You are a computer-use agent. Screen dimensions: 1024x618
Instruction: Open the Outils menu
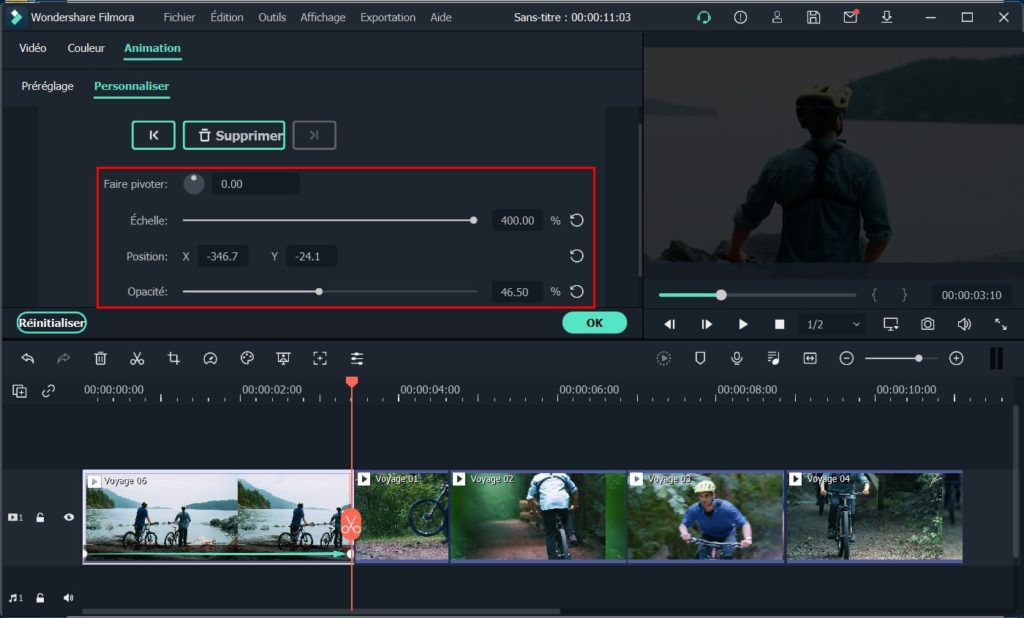tap(272, 18)
